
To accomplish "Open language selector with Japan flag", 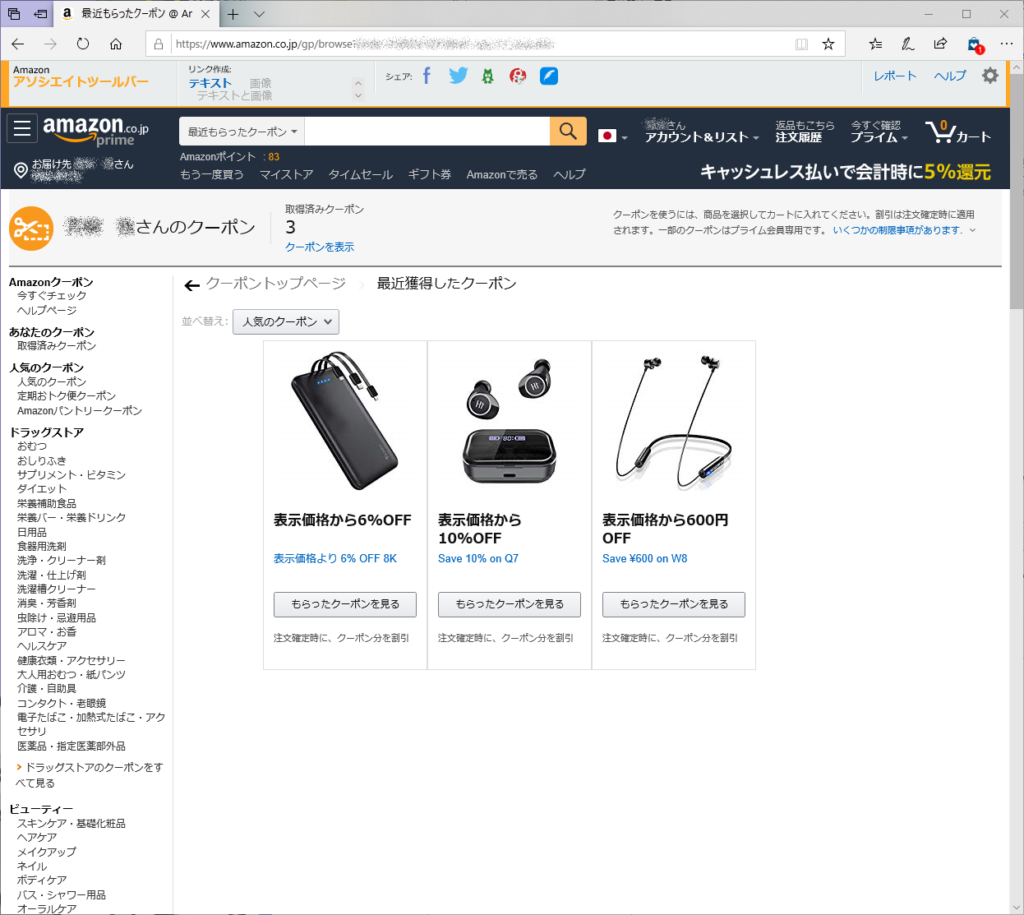I will pos(613,136).
